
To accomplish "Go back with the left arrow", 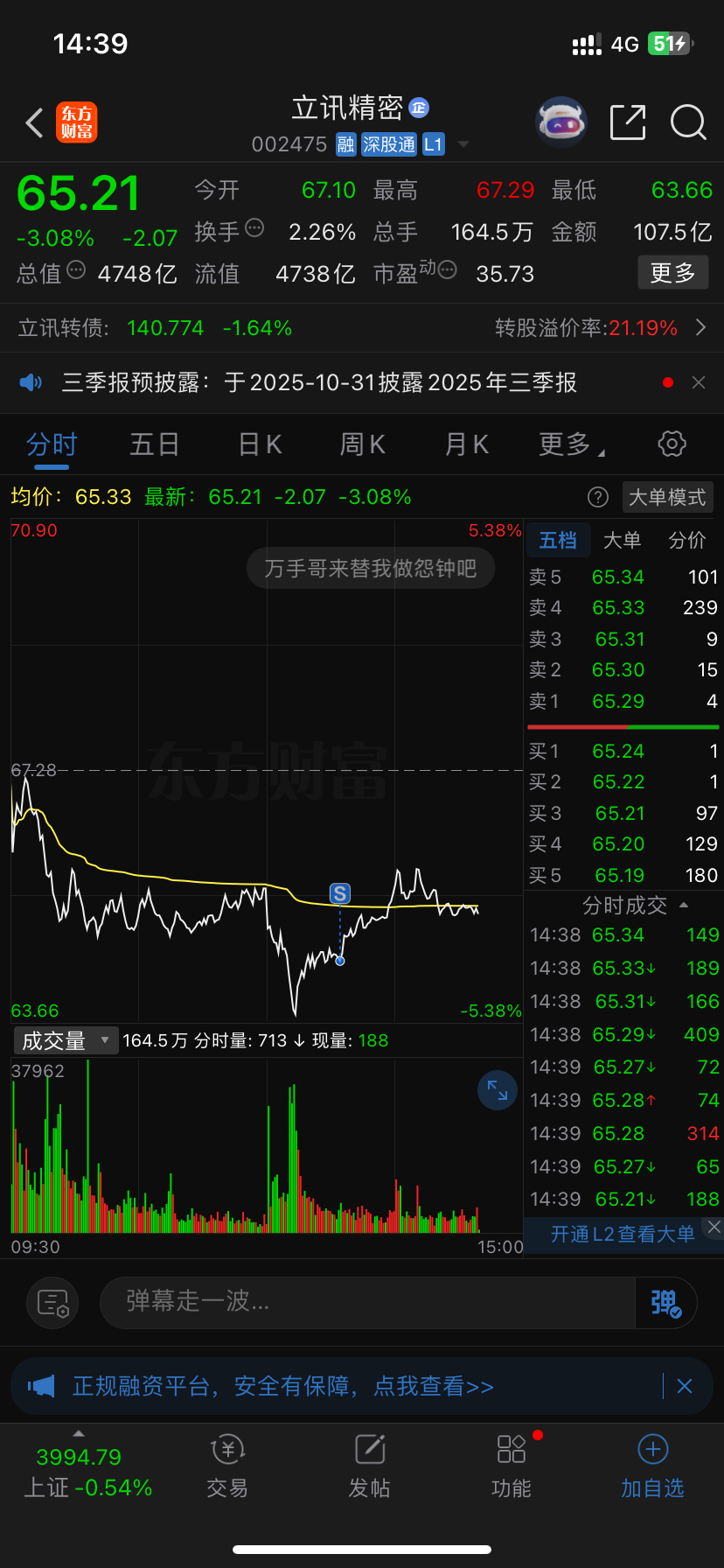I will click(35, 123).
